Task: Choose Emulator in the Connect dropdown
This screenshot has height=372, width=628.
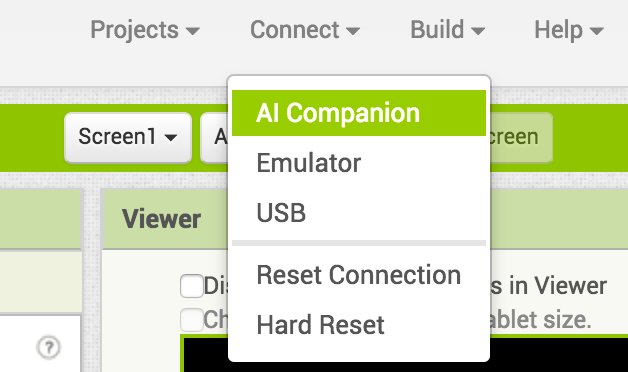Action: point(359,163)
